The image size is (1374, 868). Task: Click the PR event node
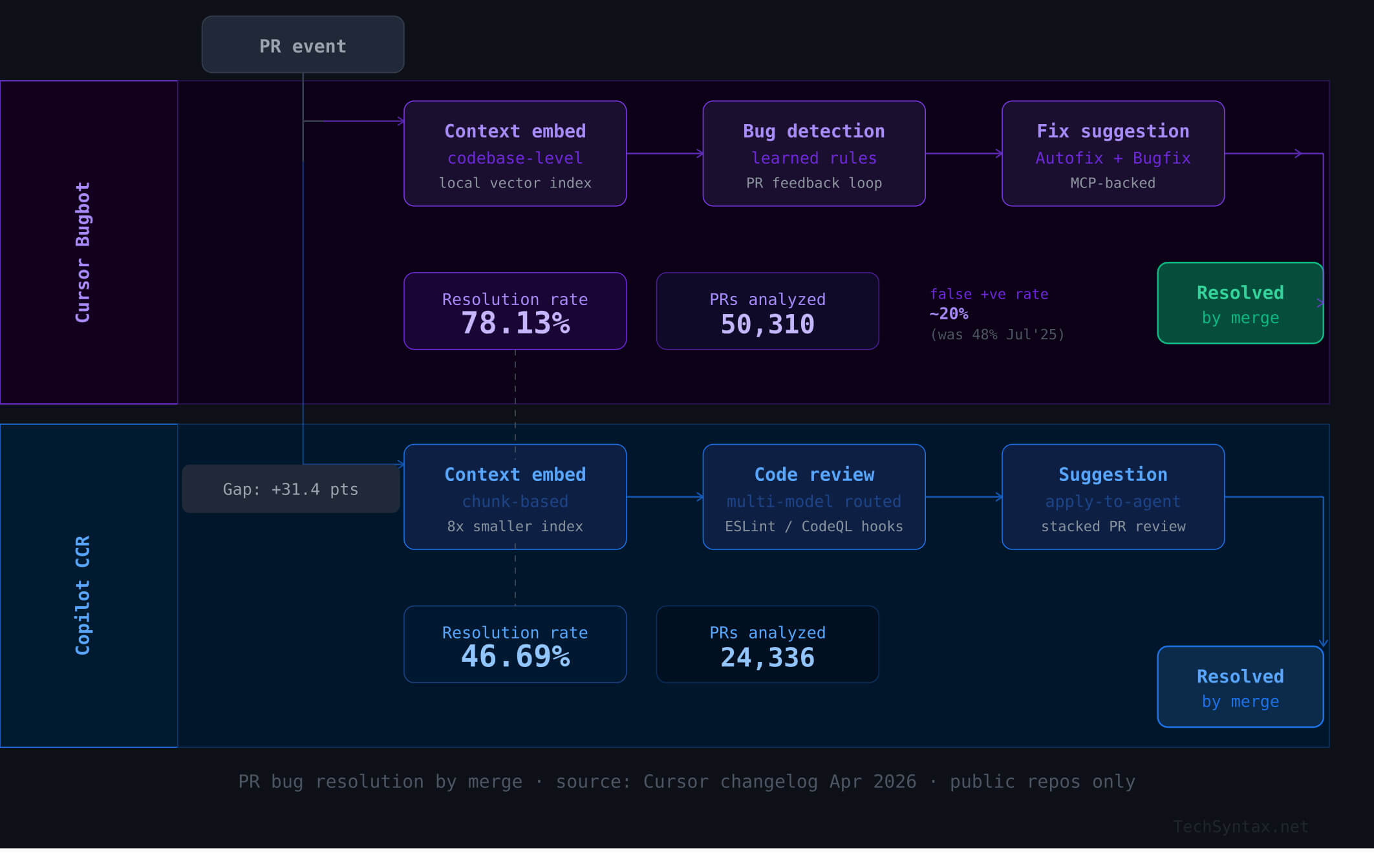(303, 45)
